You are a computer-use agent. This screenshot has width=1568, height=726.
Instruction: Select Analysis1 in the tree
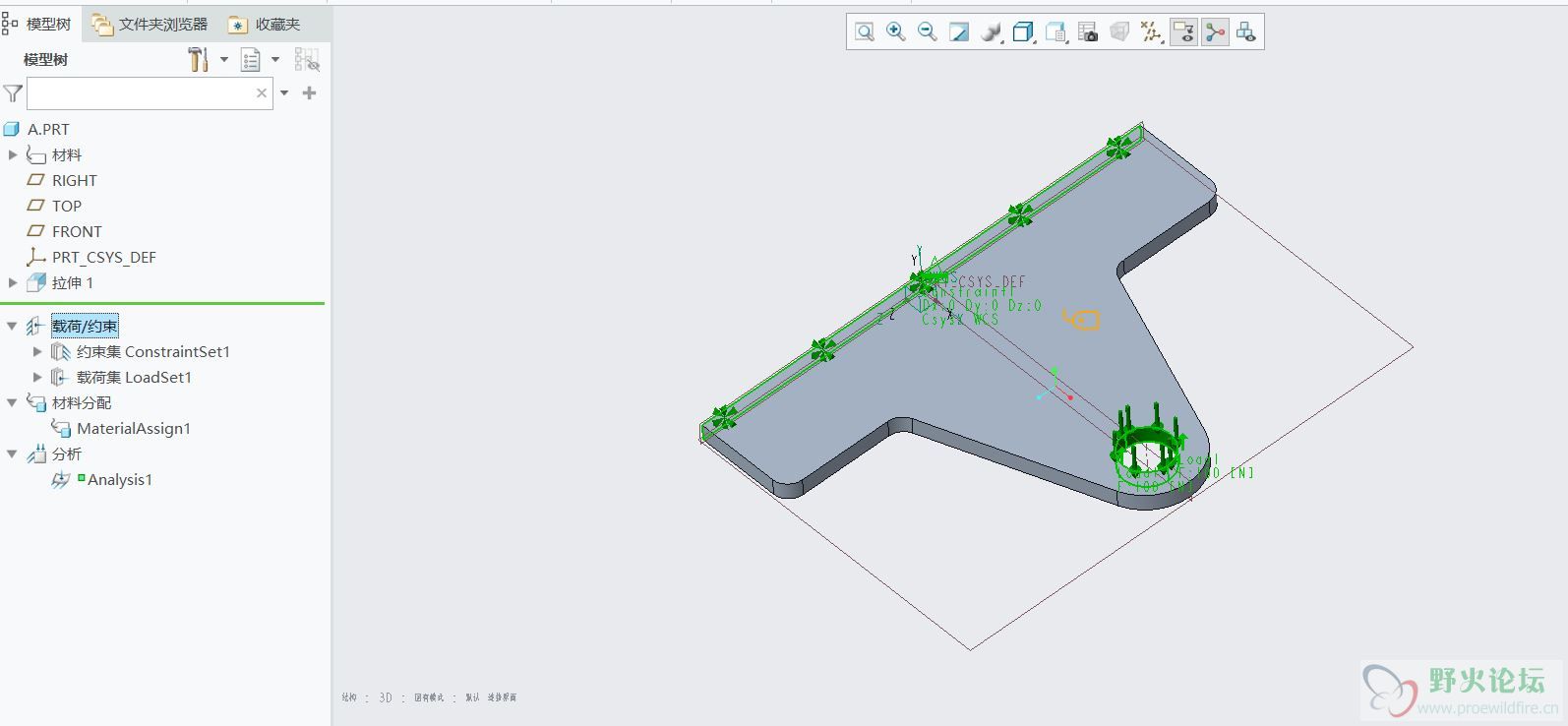pyautogui.click(x=120, y=479)
